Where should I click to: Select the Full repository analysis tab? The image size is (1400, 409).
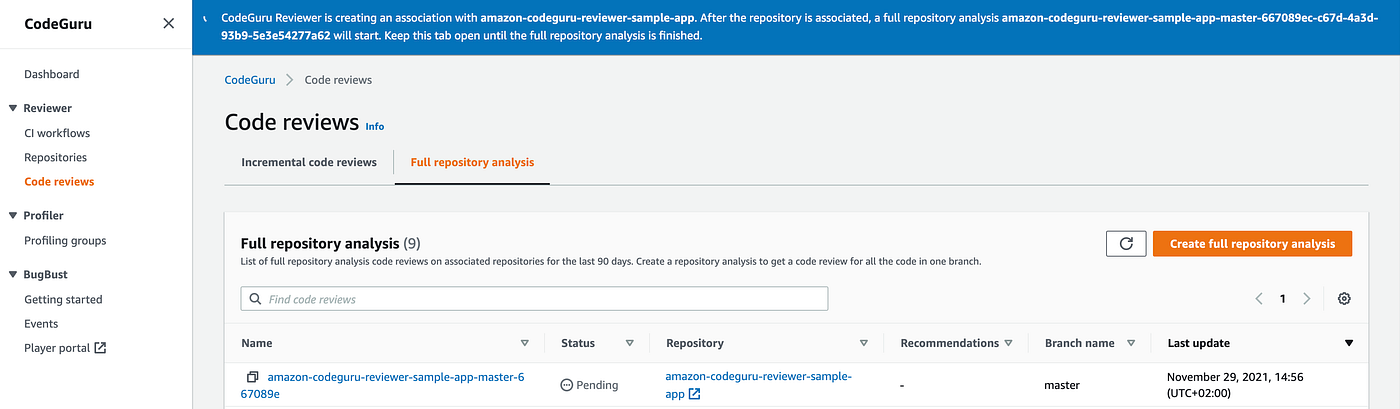pos(472,162)
